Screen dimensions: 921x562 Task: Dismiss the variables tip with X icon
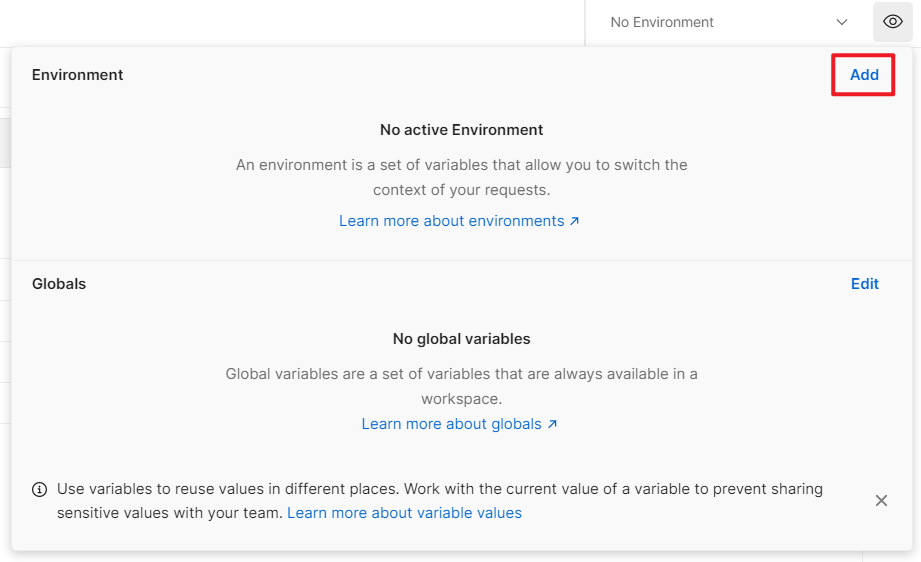tap(881, 500)
